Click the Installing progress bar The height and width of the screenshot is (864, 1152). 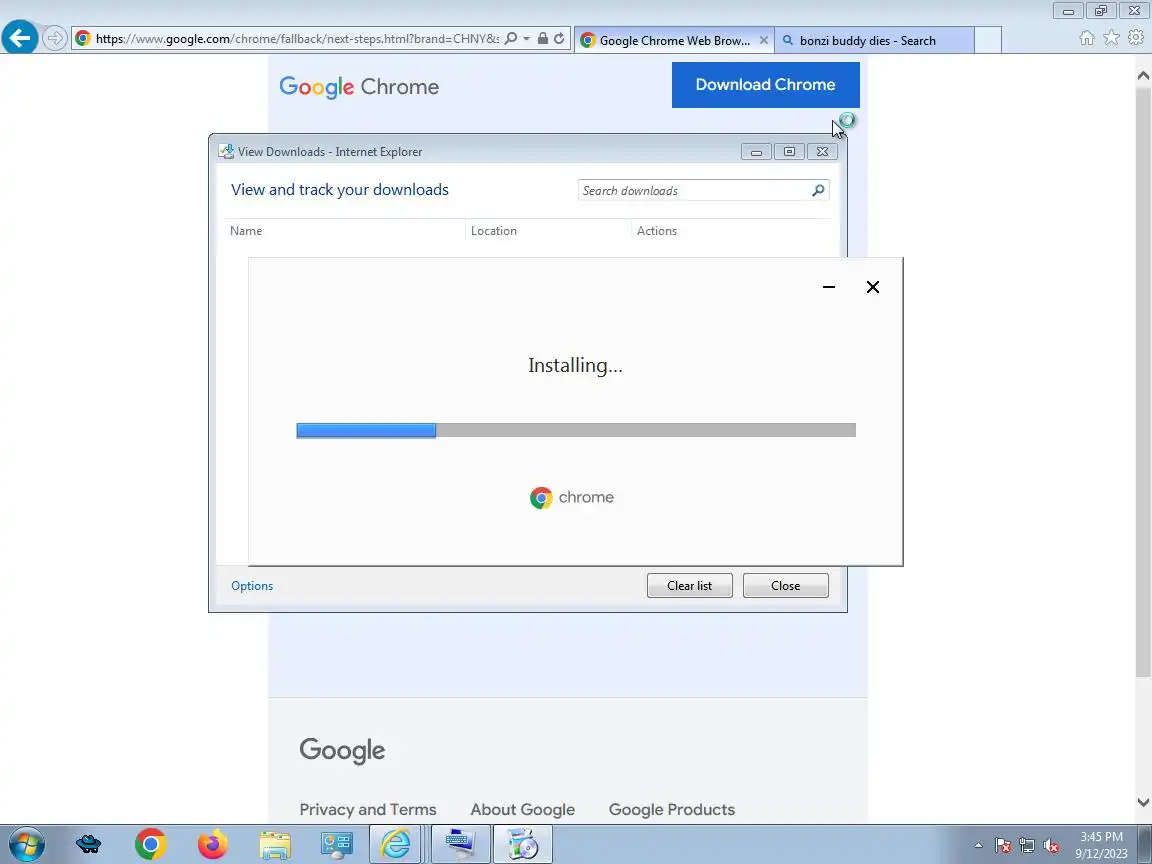(x=576, y=431)
